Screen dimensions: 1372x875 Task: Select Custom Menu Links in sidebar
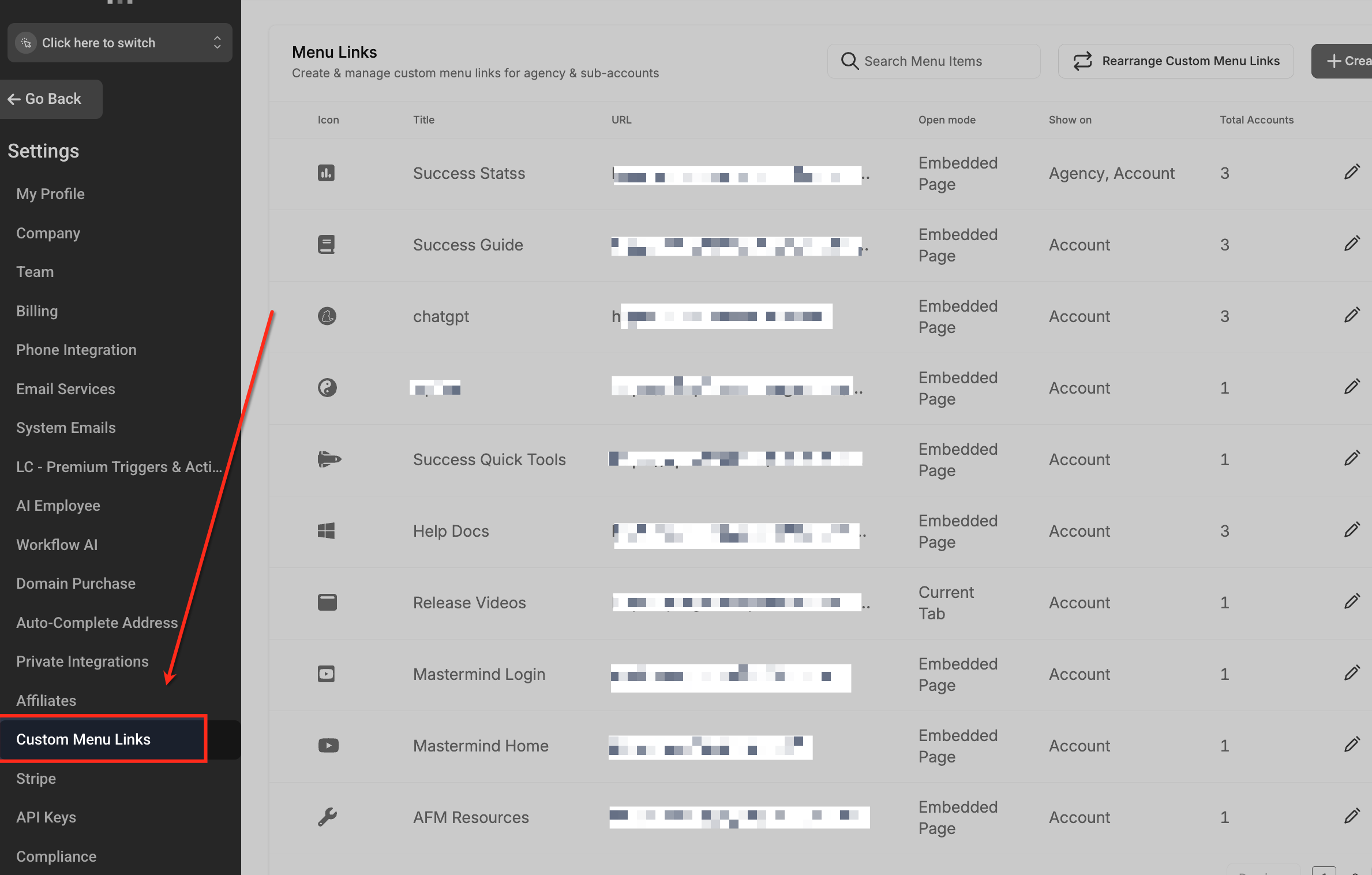(x=83, y=739)
